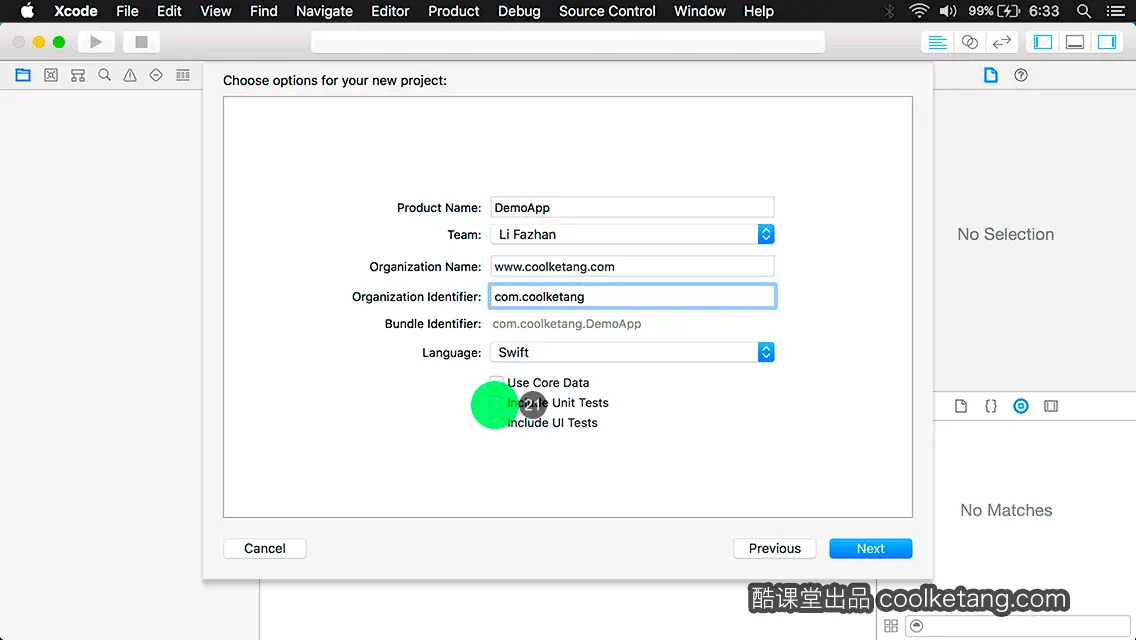Enable the Use Core Data checkbox
The height and width of the screenshot is (640, 1136).
point(496,382)
